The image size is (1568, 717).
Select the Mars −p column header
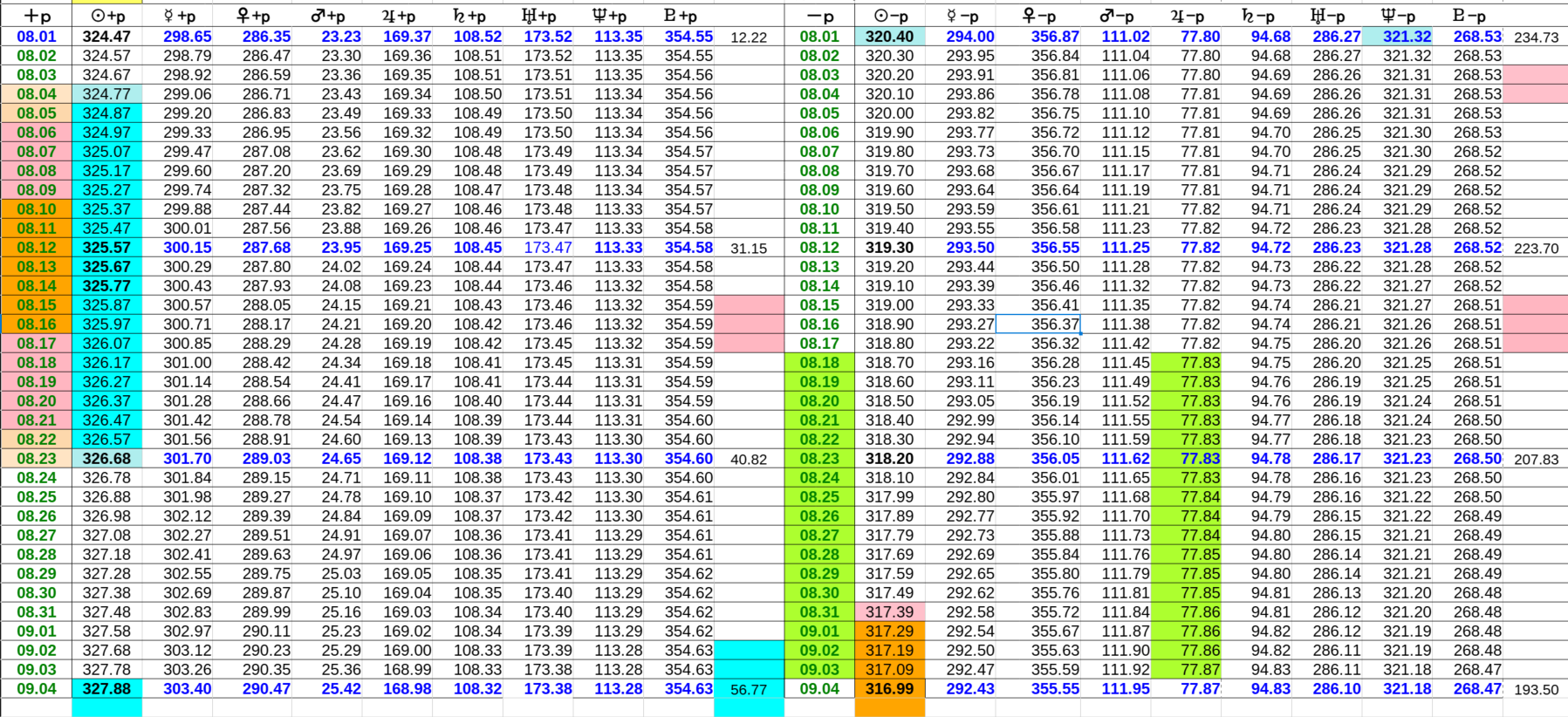[1116, 16]
